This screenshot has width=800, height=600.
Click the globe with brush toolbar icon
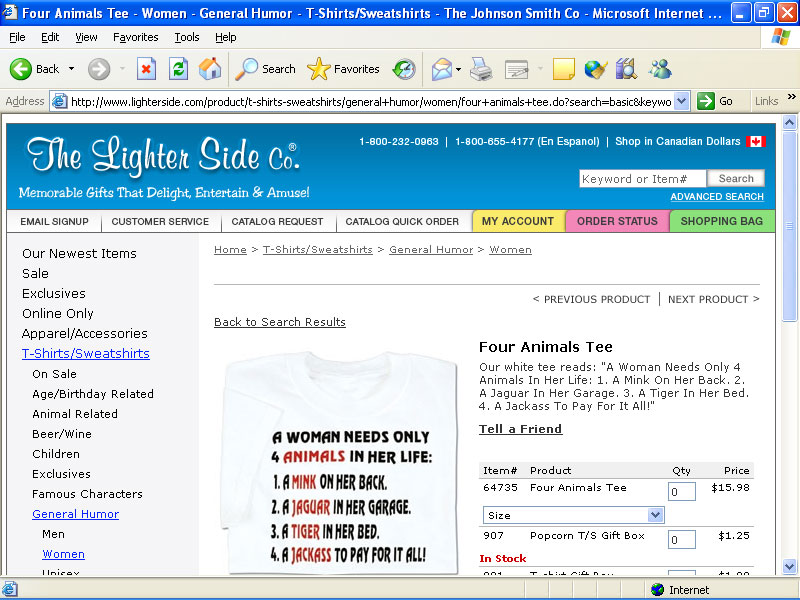click(x=595, y=69)
